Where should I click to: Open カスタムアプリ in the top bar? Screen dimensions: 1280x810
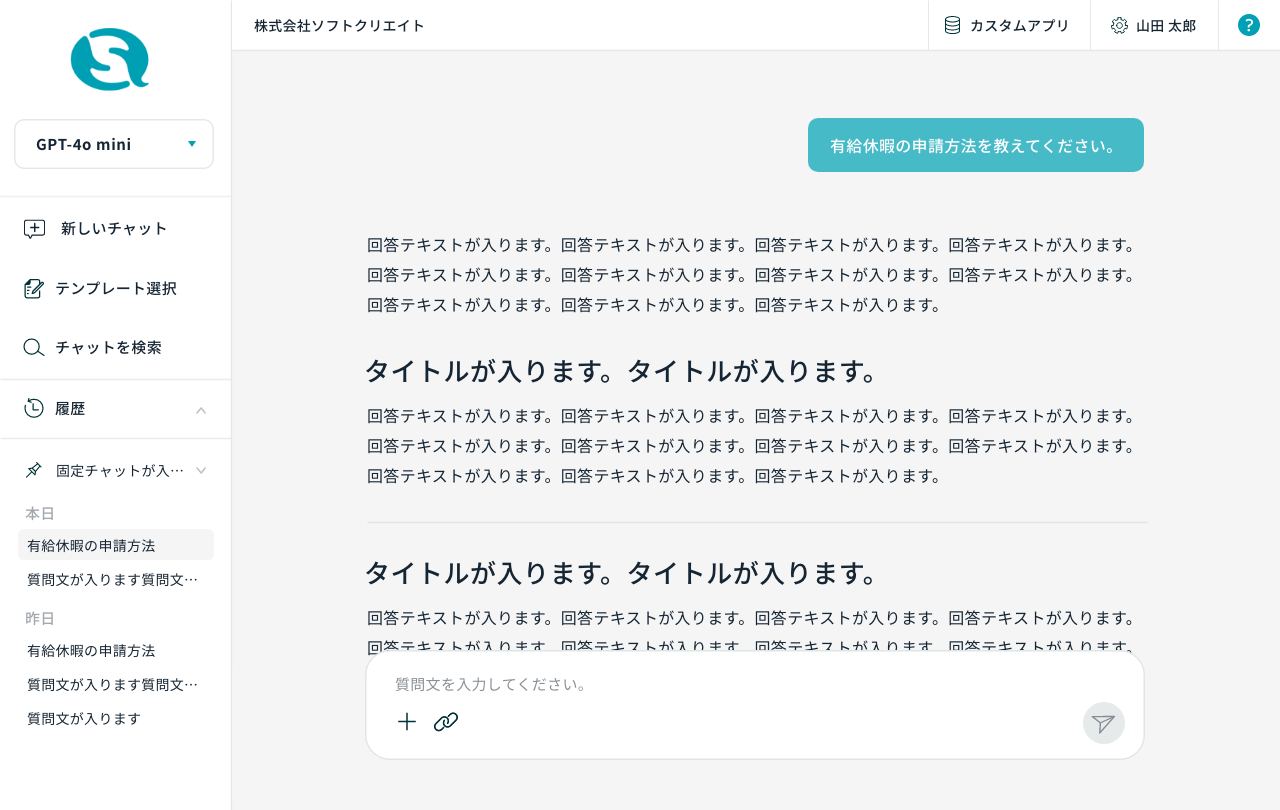pos(1008,26)
